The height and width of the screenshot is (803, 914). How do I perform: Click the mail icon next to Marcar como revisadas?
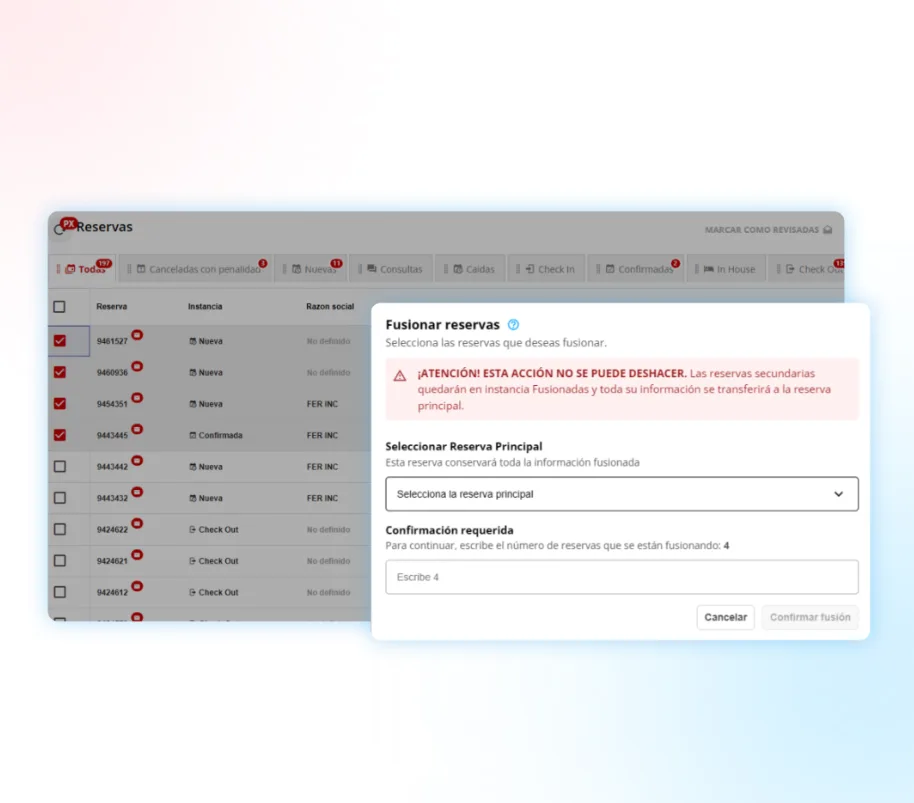827,230
